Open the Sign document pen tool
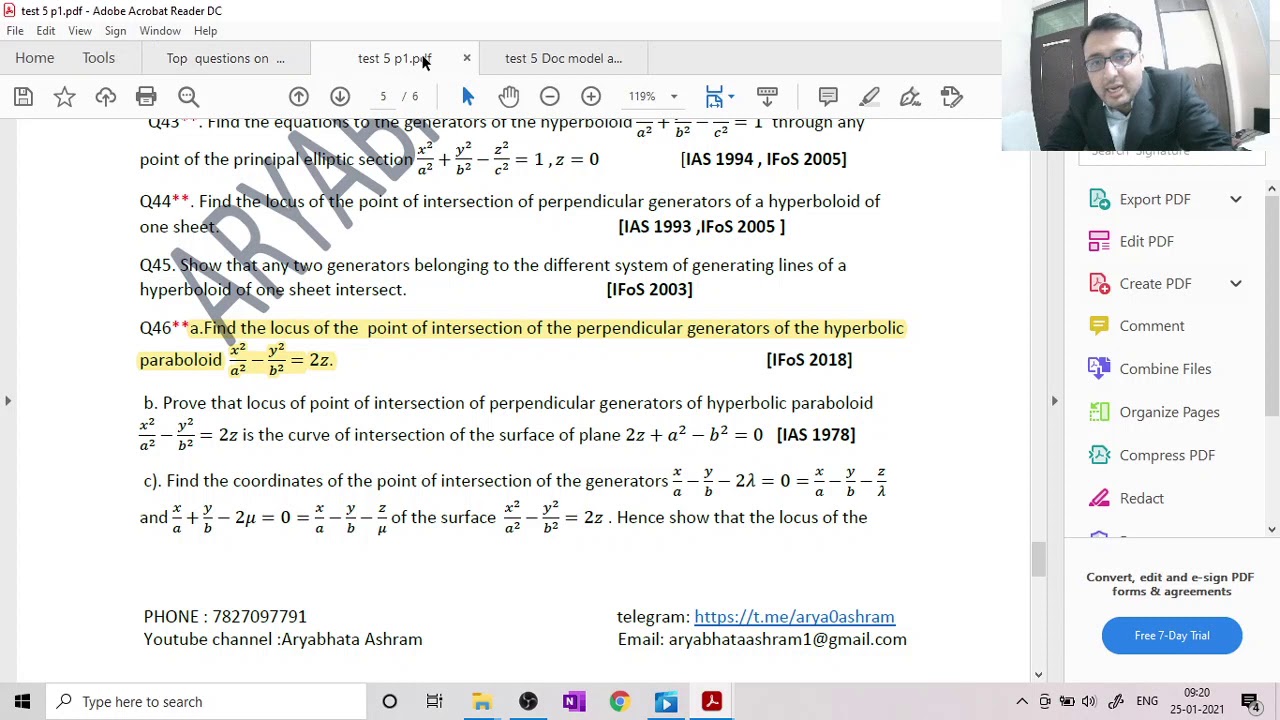1280x720 pixels. pos(910,97)
